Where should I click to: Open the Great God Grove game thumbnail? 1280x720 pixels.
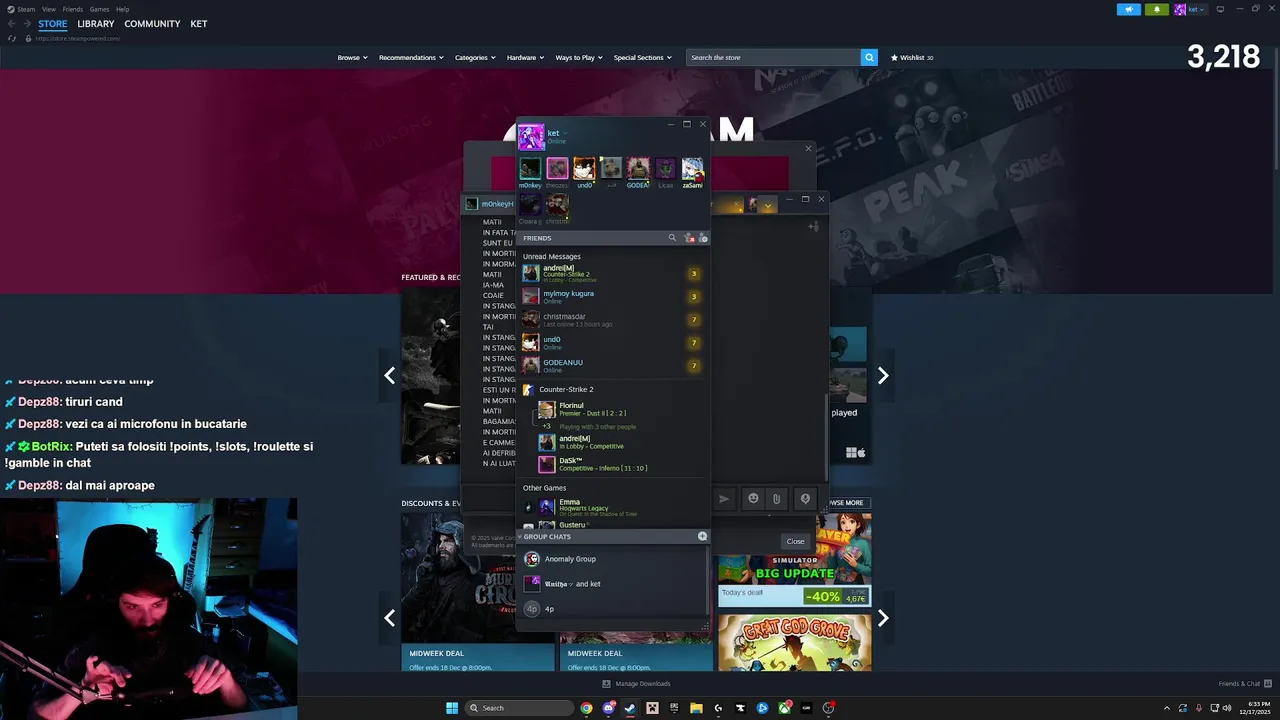tap(794, 643)
